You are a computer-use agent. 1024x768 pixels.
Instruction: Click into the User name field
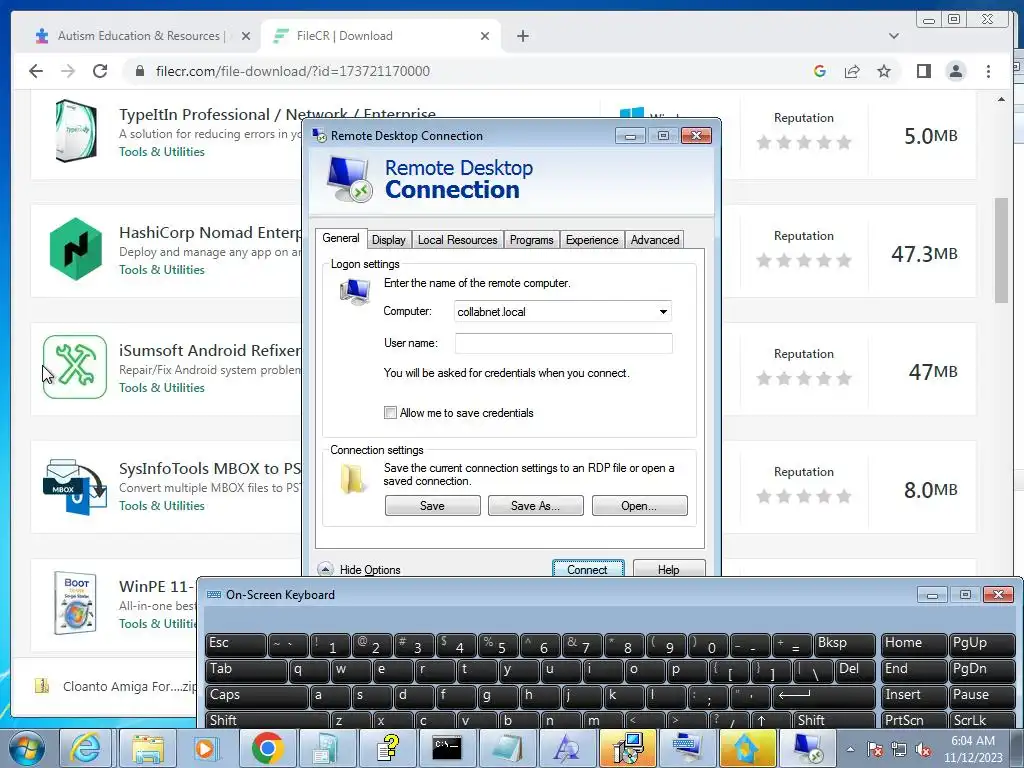pos(564,343)
